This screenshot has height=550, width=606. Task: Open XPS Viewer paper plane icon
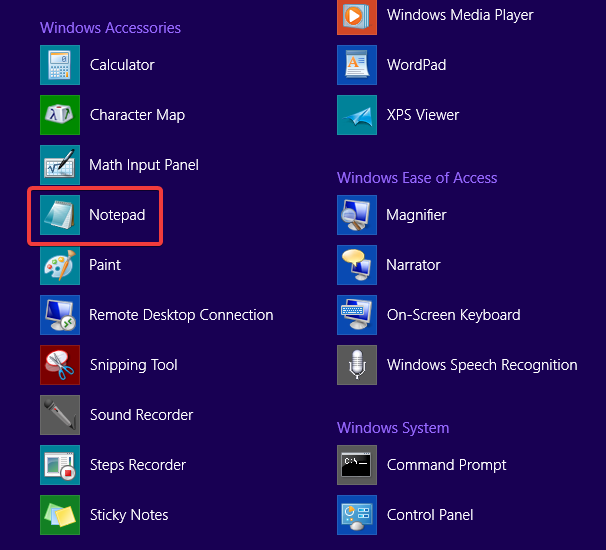point(357,115)
